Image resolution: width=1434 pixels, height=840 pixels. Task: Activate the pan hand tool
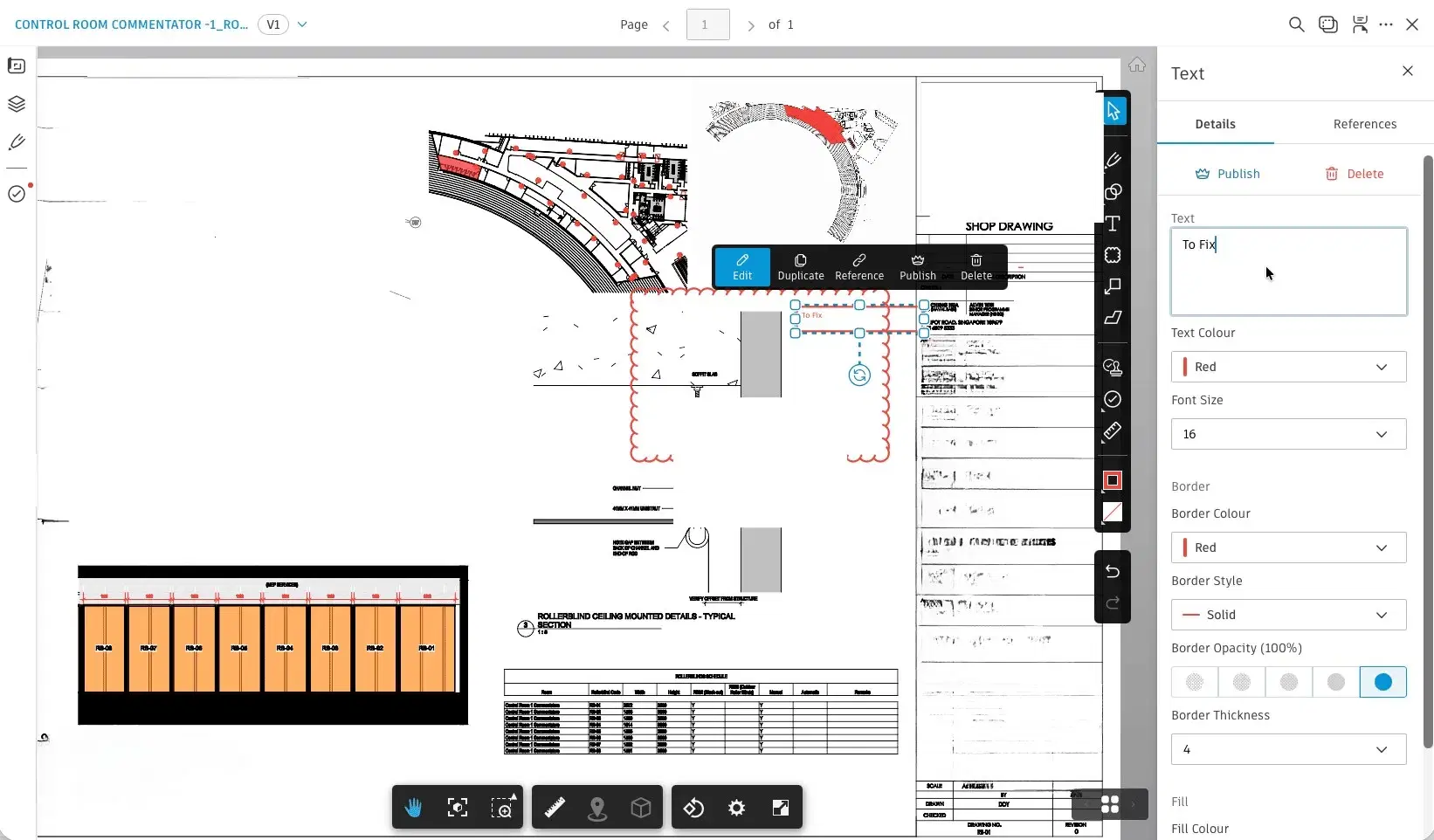pos(414,808)
